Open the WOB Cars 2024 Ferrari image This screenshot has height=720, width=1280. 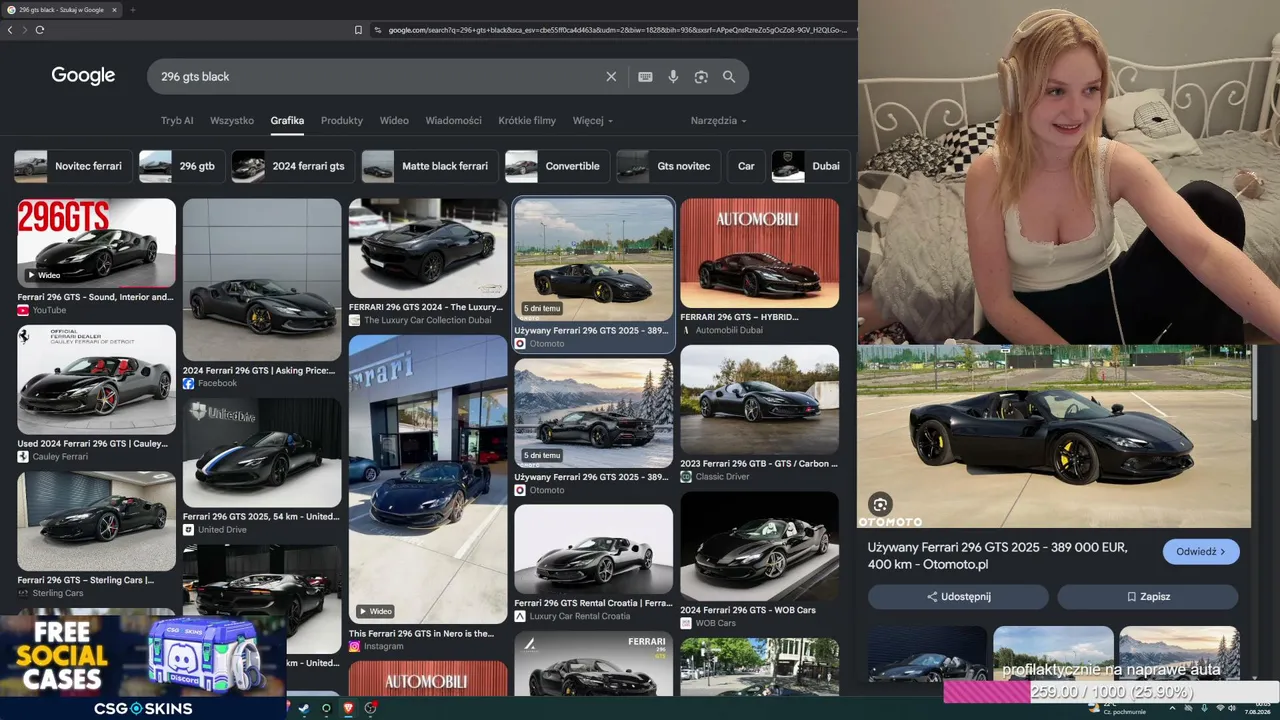[x=760, y=546]
